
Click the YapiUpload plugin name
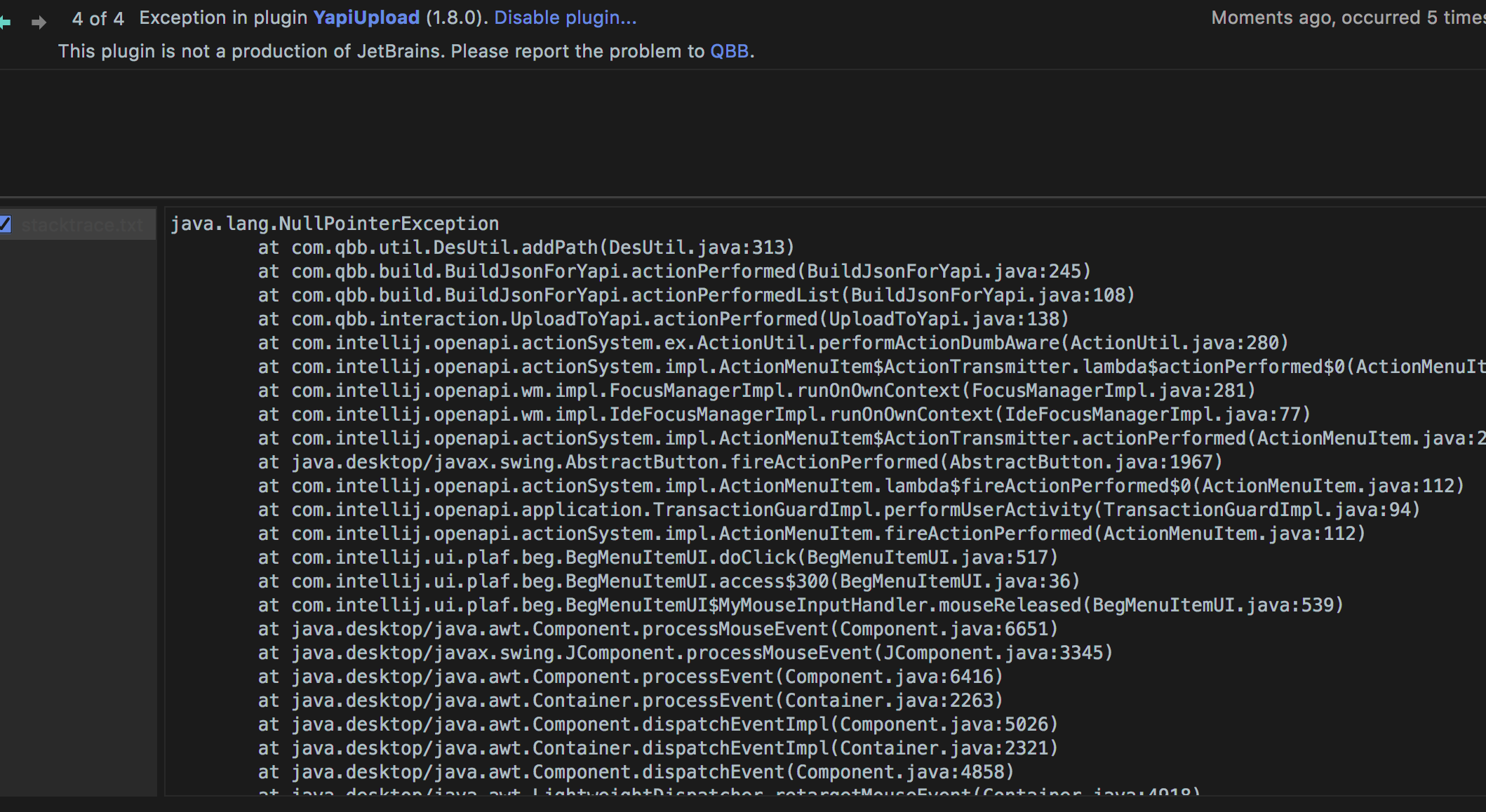coord(366,18)
